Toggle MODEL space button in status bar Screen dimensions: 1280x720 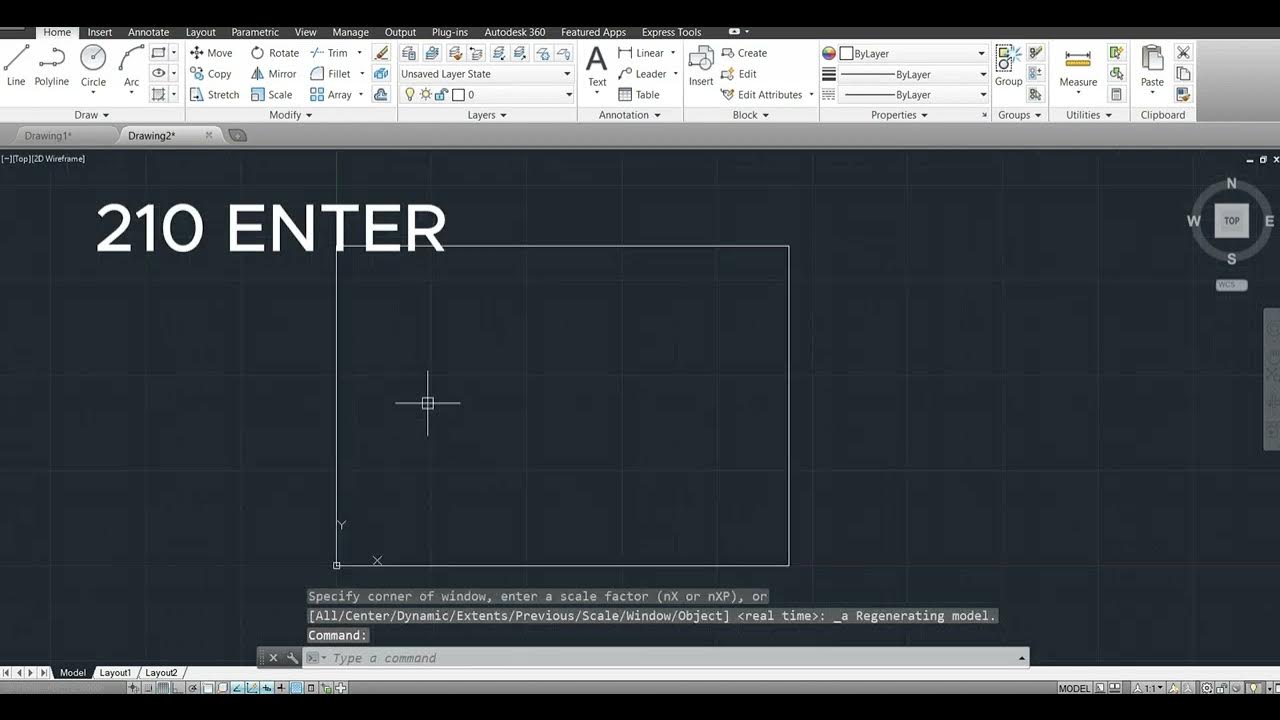1074,688
